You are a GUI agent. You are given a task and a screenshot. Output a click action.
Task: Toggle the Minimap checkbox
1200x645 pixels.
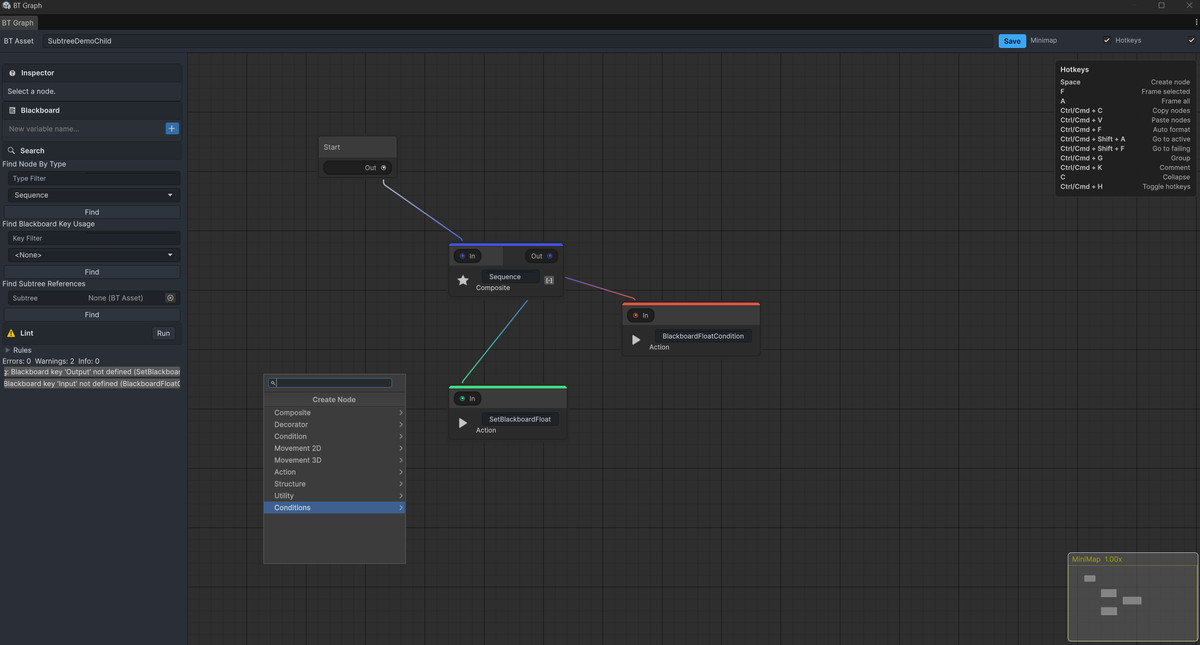[1107, 40]
